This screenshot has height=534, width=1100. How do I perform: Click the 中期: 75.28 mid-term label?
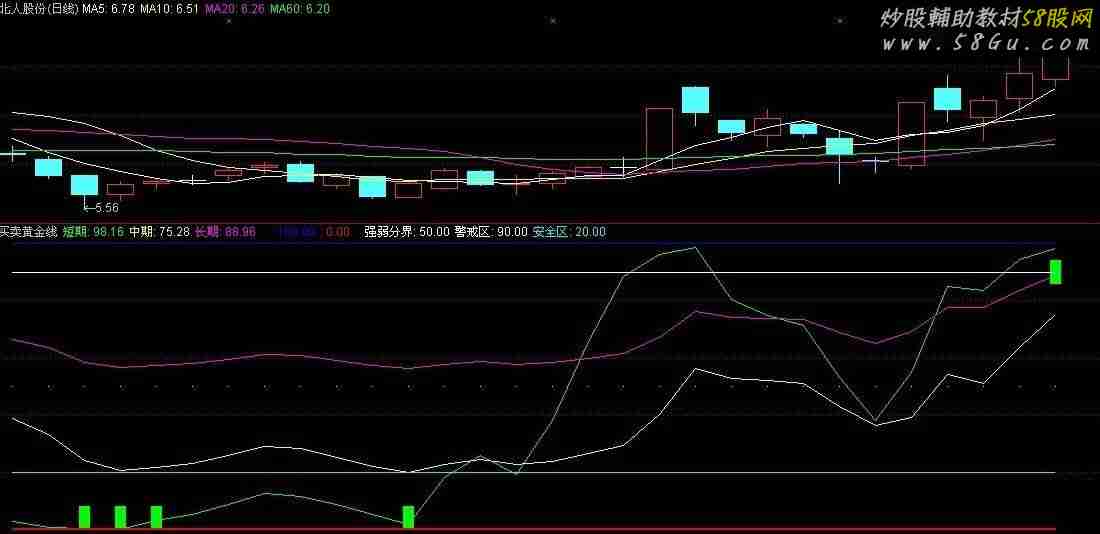[x=160, y=231]
